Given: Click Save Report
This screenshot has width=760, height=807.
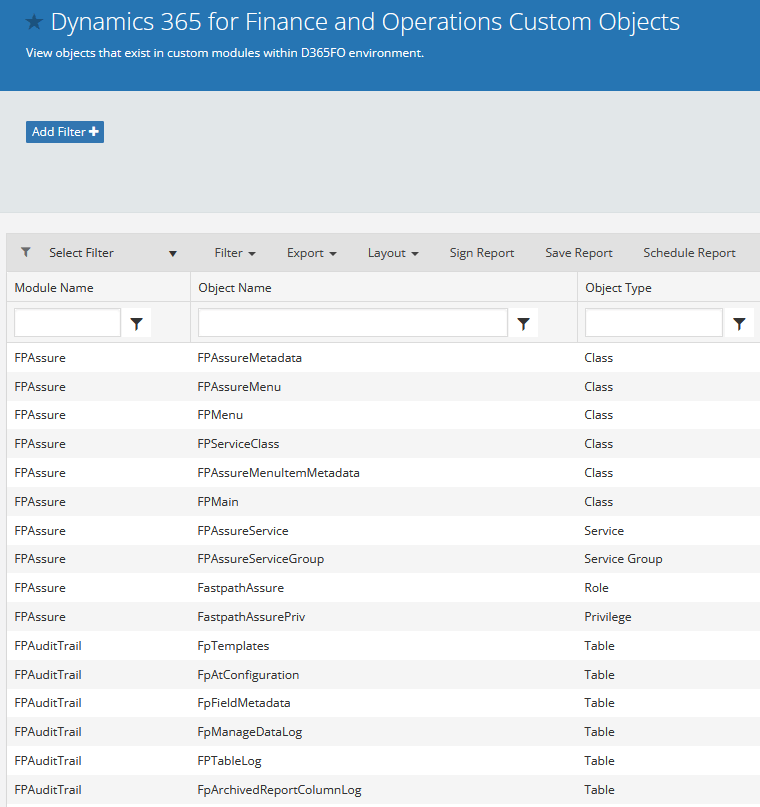Looking at the screenshot, I should pos(579,253).
